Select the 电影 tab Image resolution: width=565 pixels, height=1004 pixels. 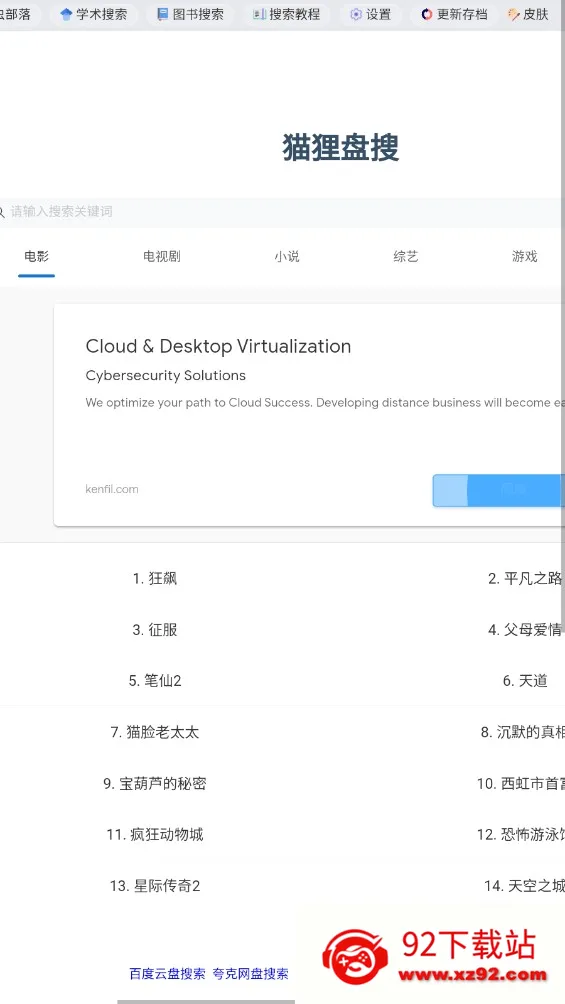click(x=37, y=257)
